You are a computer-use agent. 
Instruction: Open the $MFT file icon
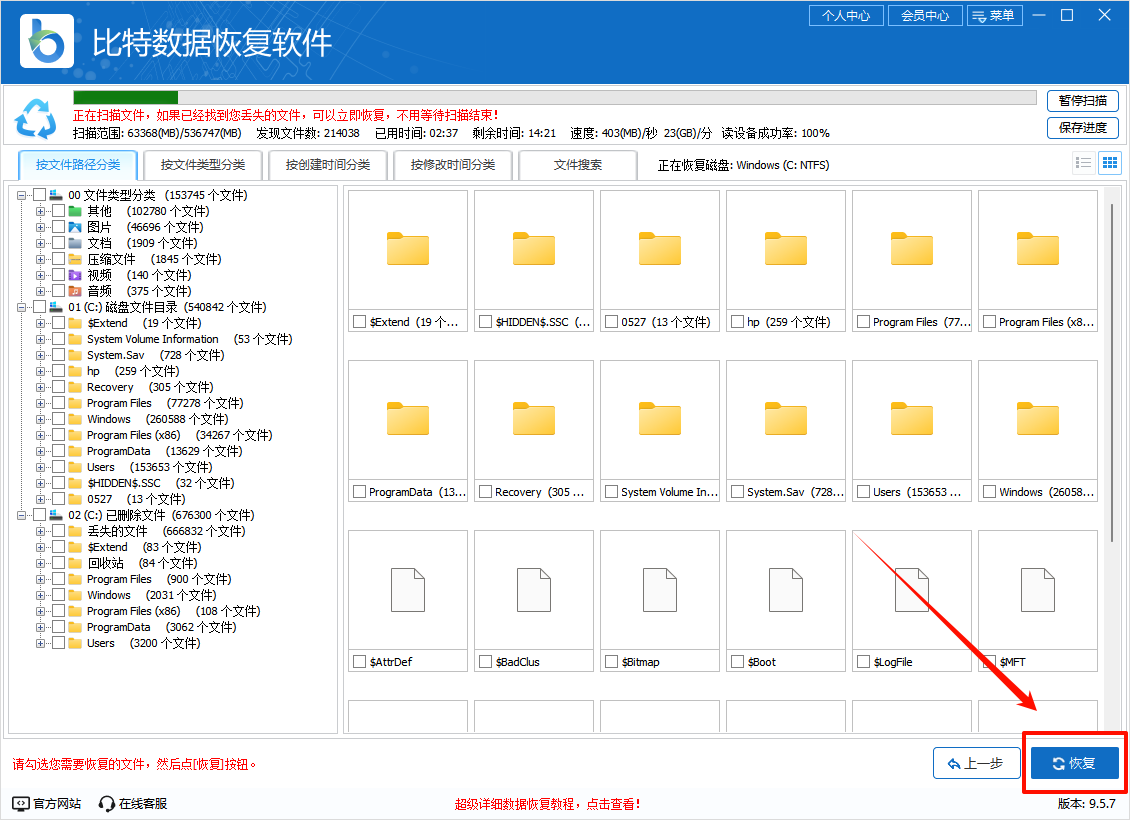pos(1037,591)
